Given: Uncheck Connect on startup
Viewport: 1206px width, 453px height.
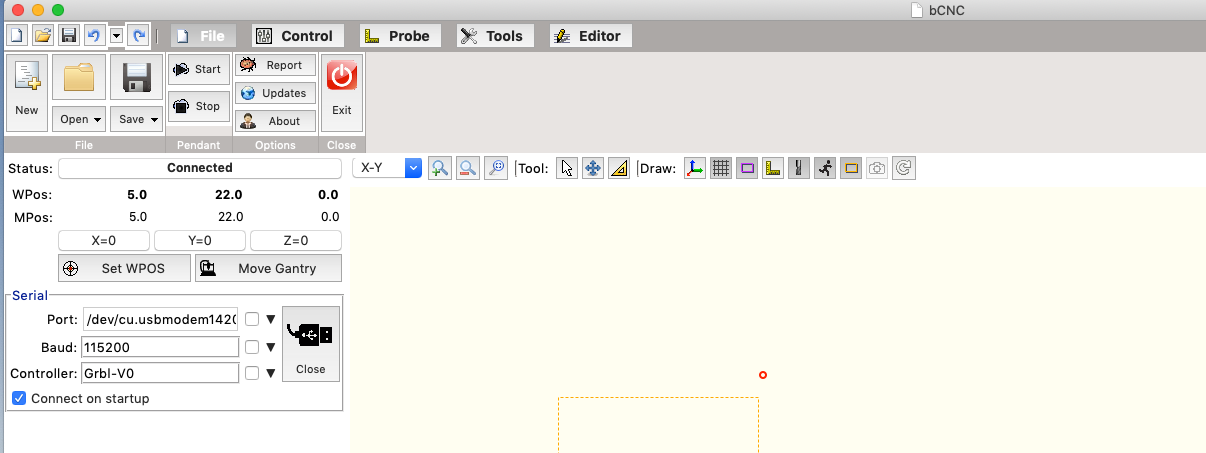Looking at the screenshot, I should [x=19, y=398].
